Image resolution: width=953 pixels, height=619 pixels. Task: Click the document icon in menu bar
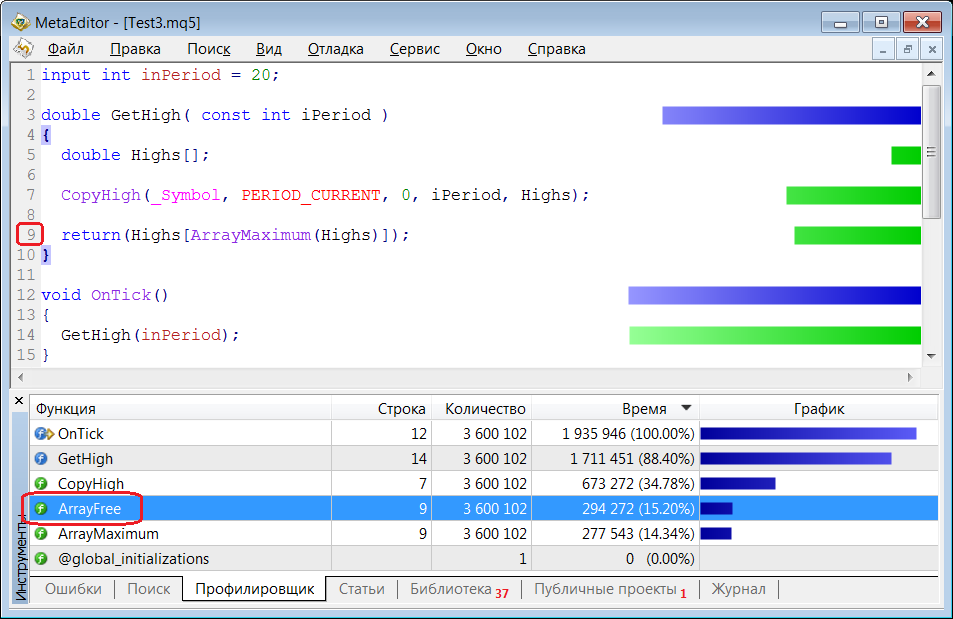[x=24, y=48]
